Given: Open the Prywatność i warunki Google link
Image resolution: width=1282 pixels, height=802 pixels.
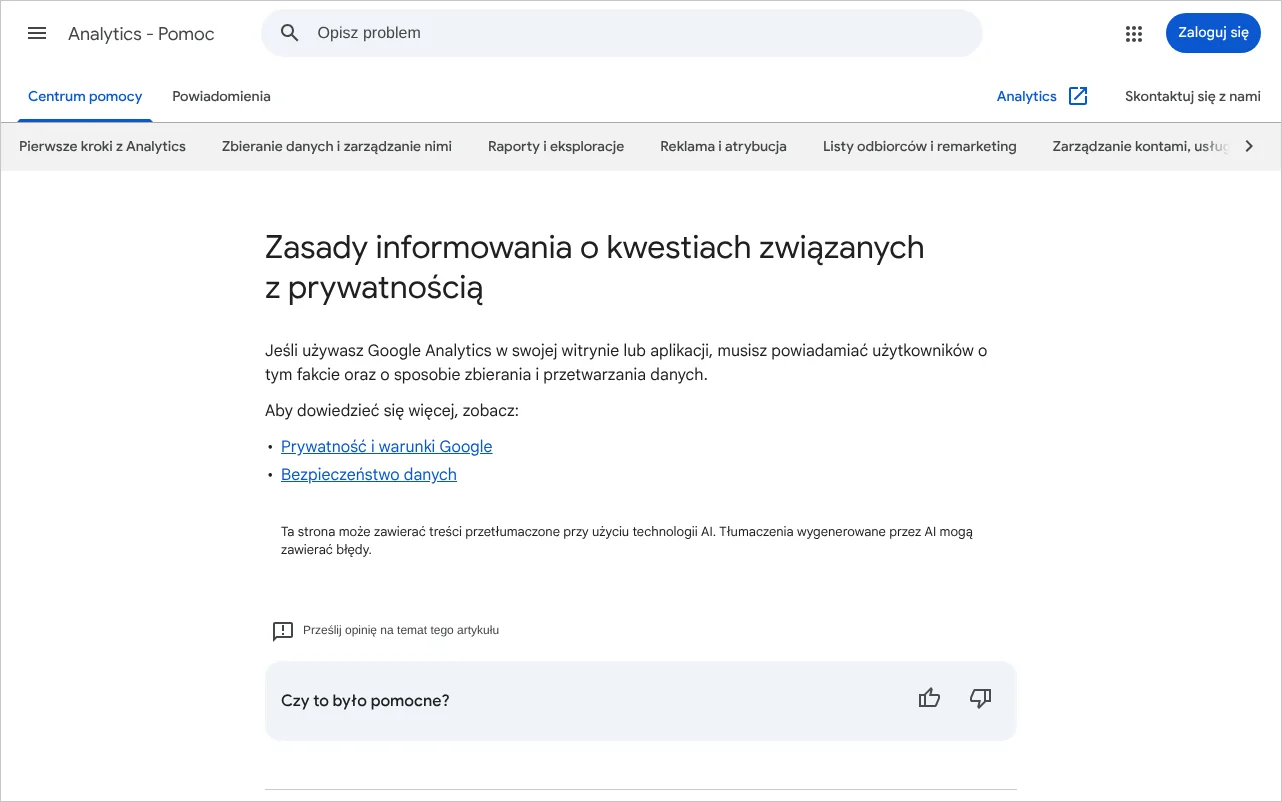Looking at the screenshot, I should point(387,446).
